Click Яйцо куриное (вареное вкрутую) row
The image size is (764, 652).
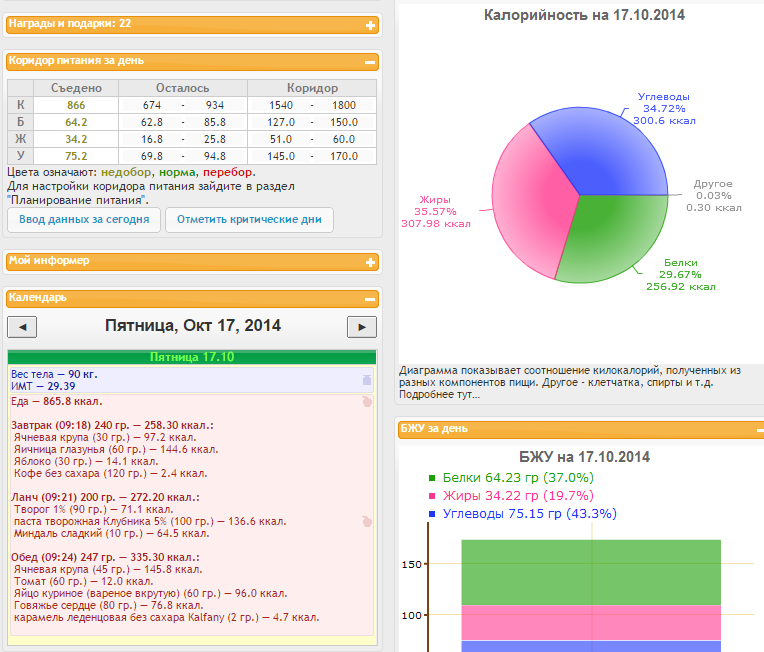click(x=151, y=594)
